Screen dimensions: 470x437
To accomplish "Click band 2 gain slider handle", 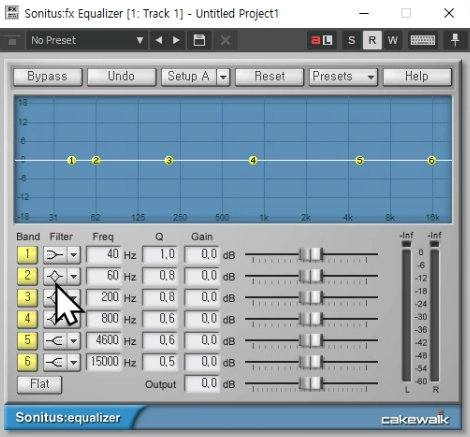I will (311, 276).
